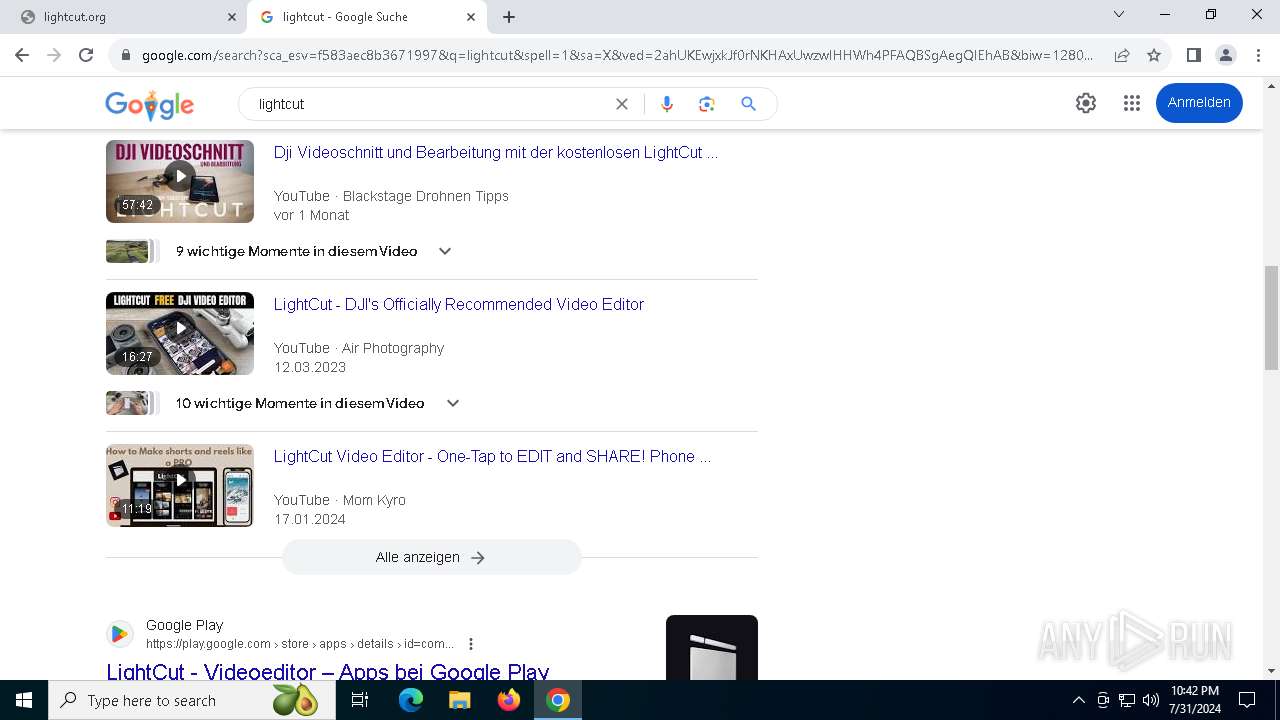
Task: Bookmark this page with the star icon
Action: click(1154, 55)
